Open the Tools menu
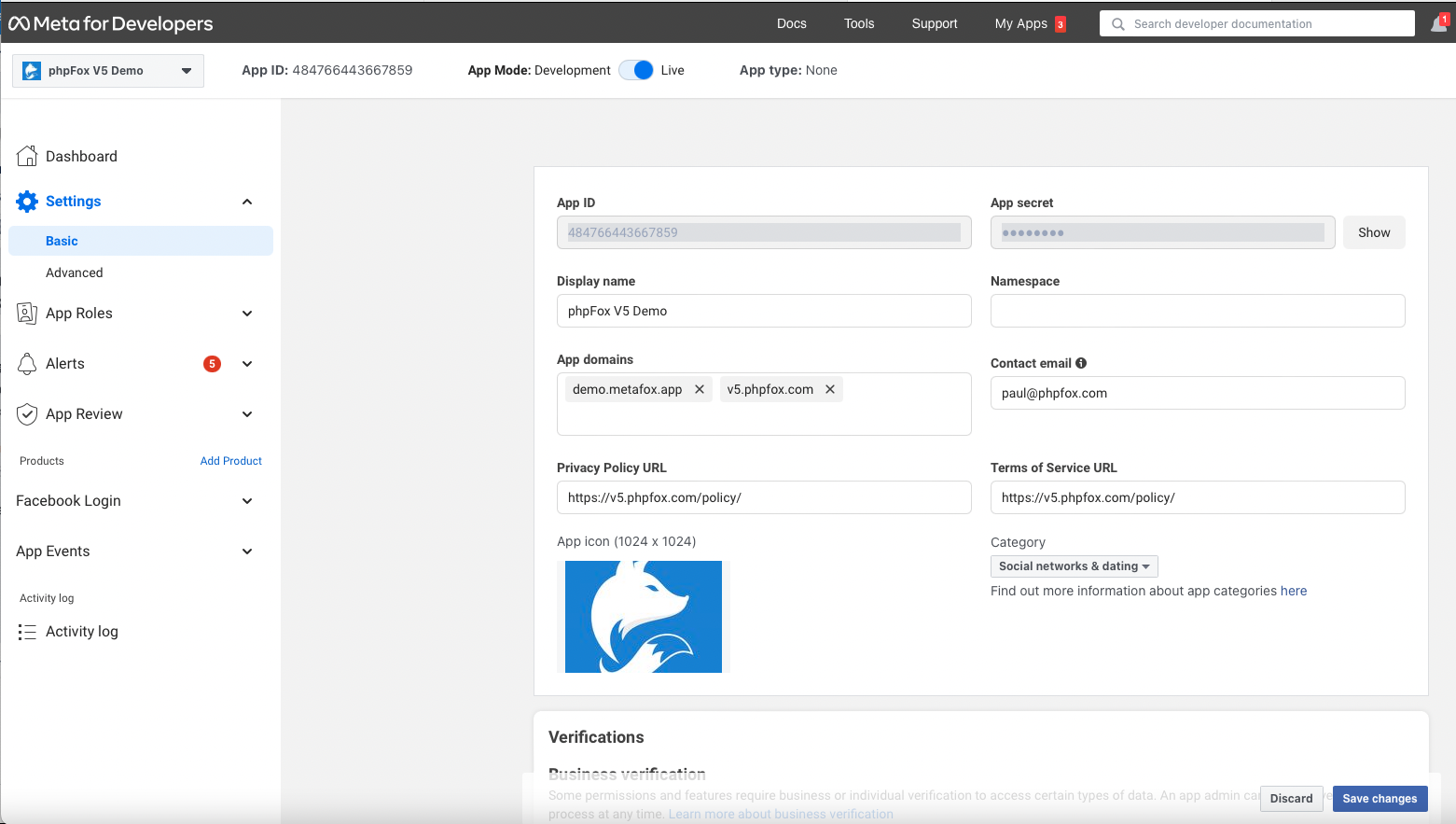Viewport: 1456px width, 824px height. point(859,23)
